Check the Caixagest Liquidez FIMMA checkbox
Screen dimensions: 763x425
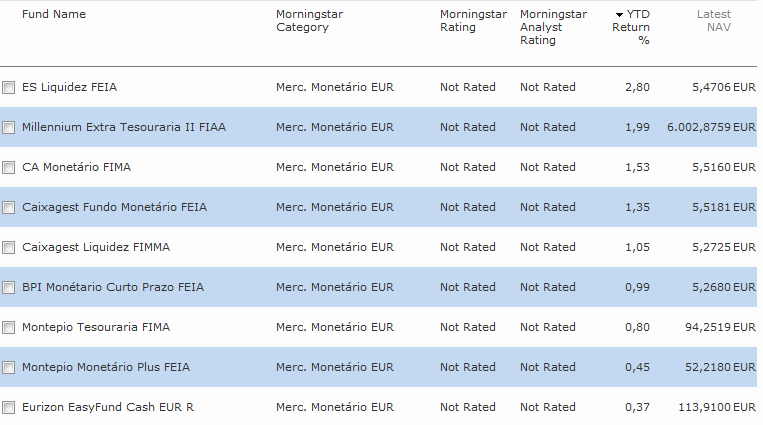tap(9, 248)
